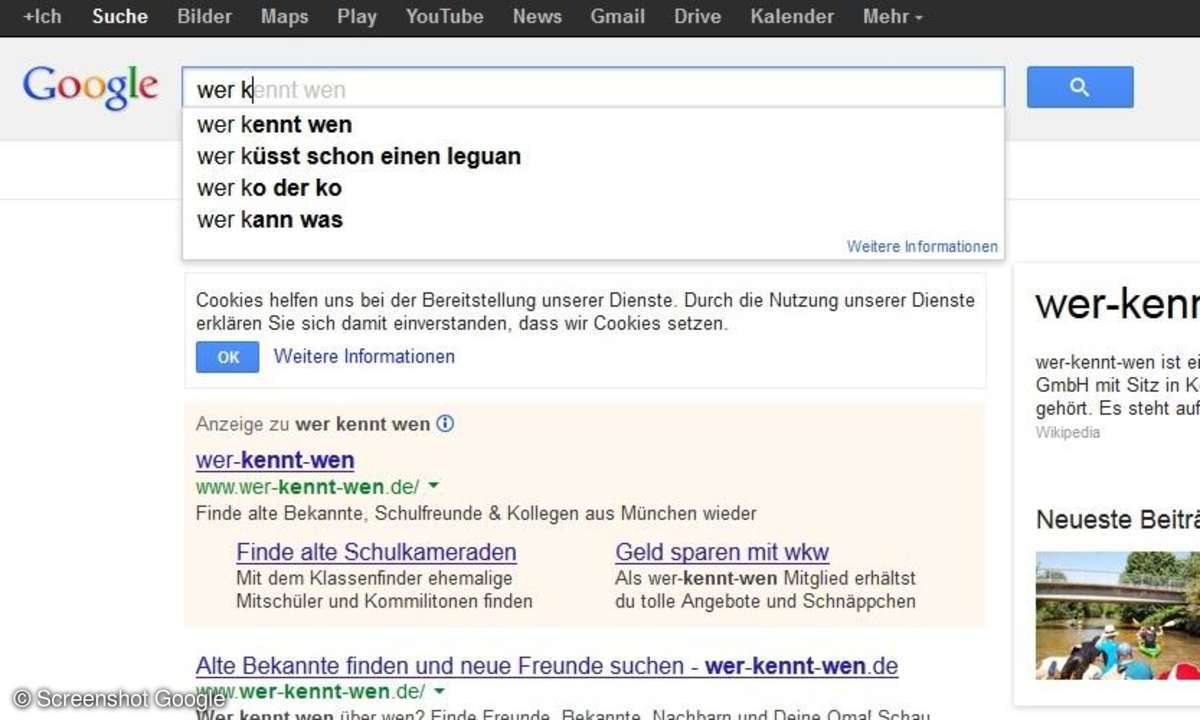Go to Bilder search
Image resolution: width=1200 pixels, height=720 pixels.
point(204,17)
